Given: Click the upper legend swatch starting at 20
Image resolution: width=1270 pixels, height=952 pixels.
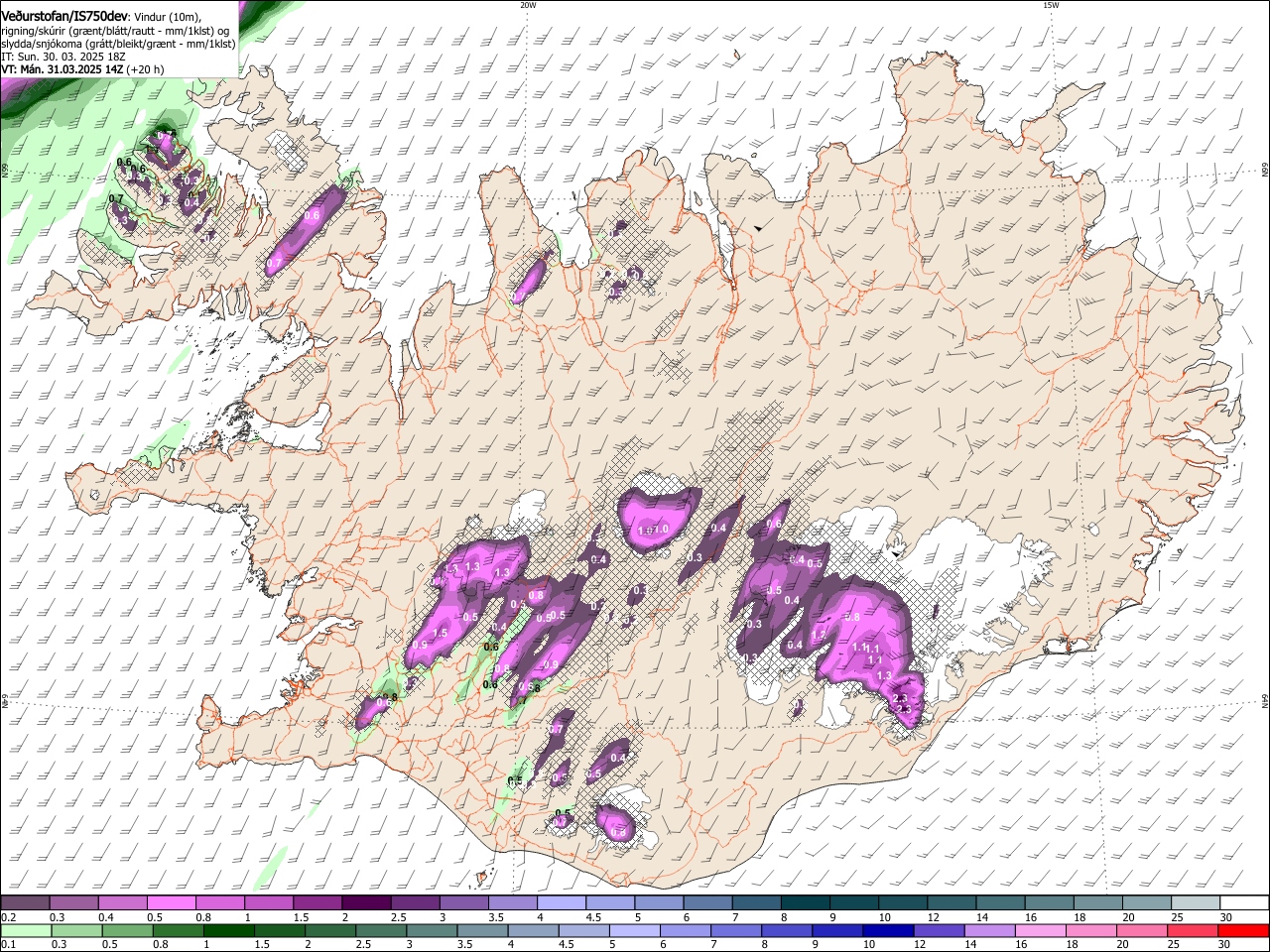Looking at the screenshot, I should click(x=1146, y=903).
